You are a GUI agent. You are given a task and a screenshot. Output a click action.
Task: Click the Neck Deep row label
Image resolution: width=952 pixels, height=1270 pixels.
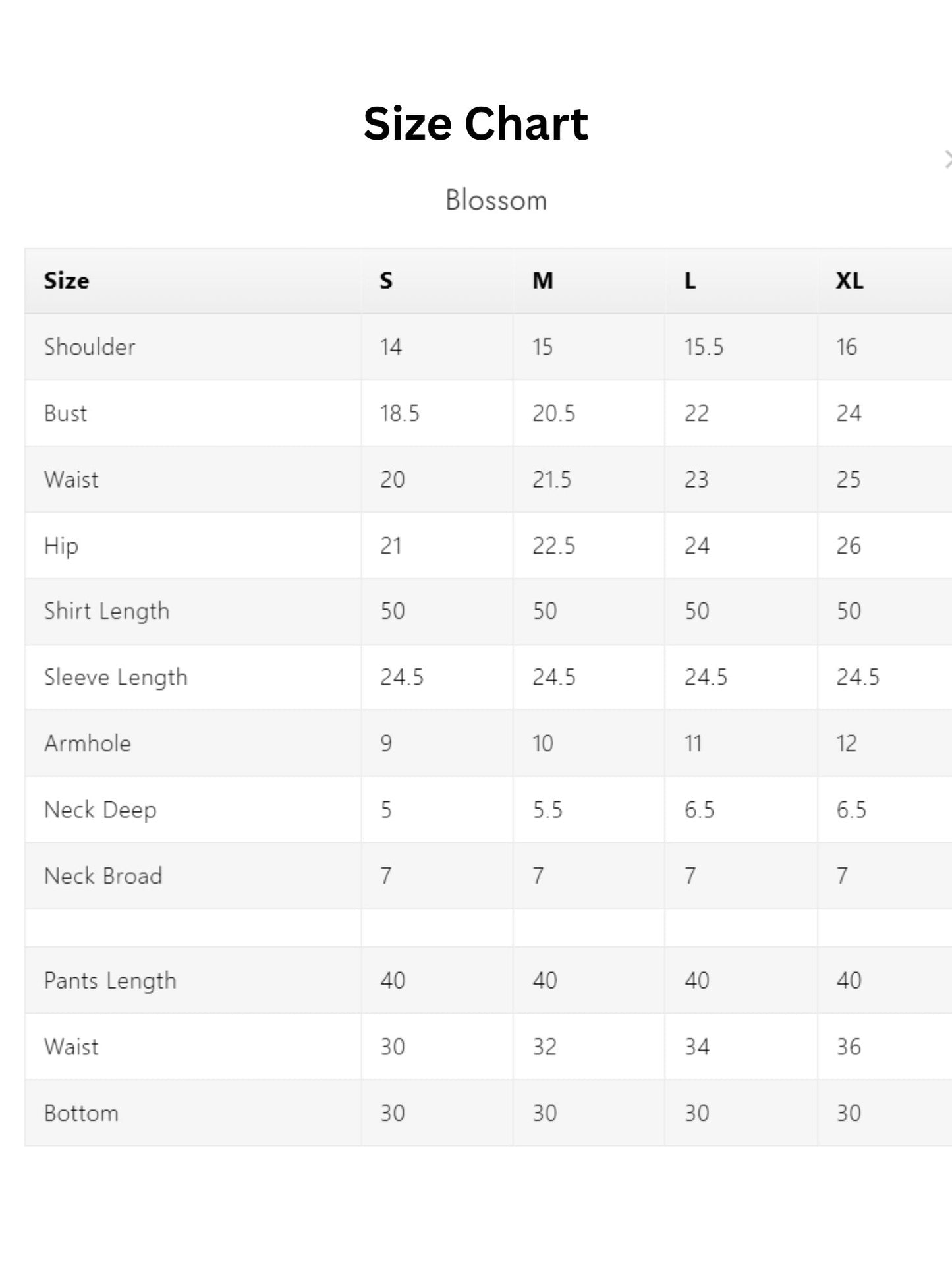tap(100, 810)
